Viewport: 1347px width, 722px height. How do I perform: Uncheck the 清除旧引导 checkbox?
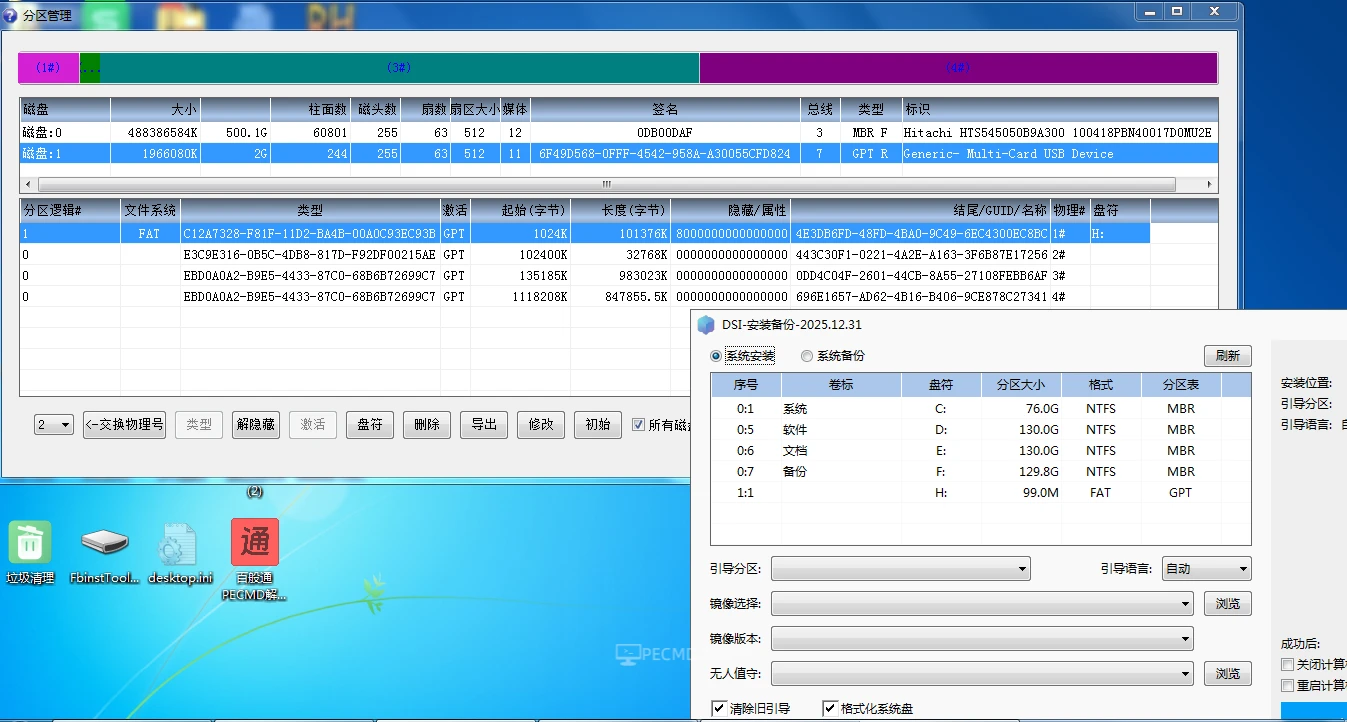point(718,707)
